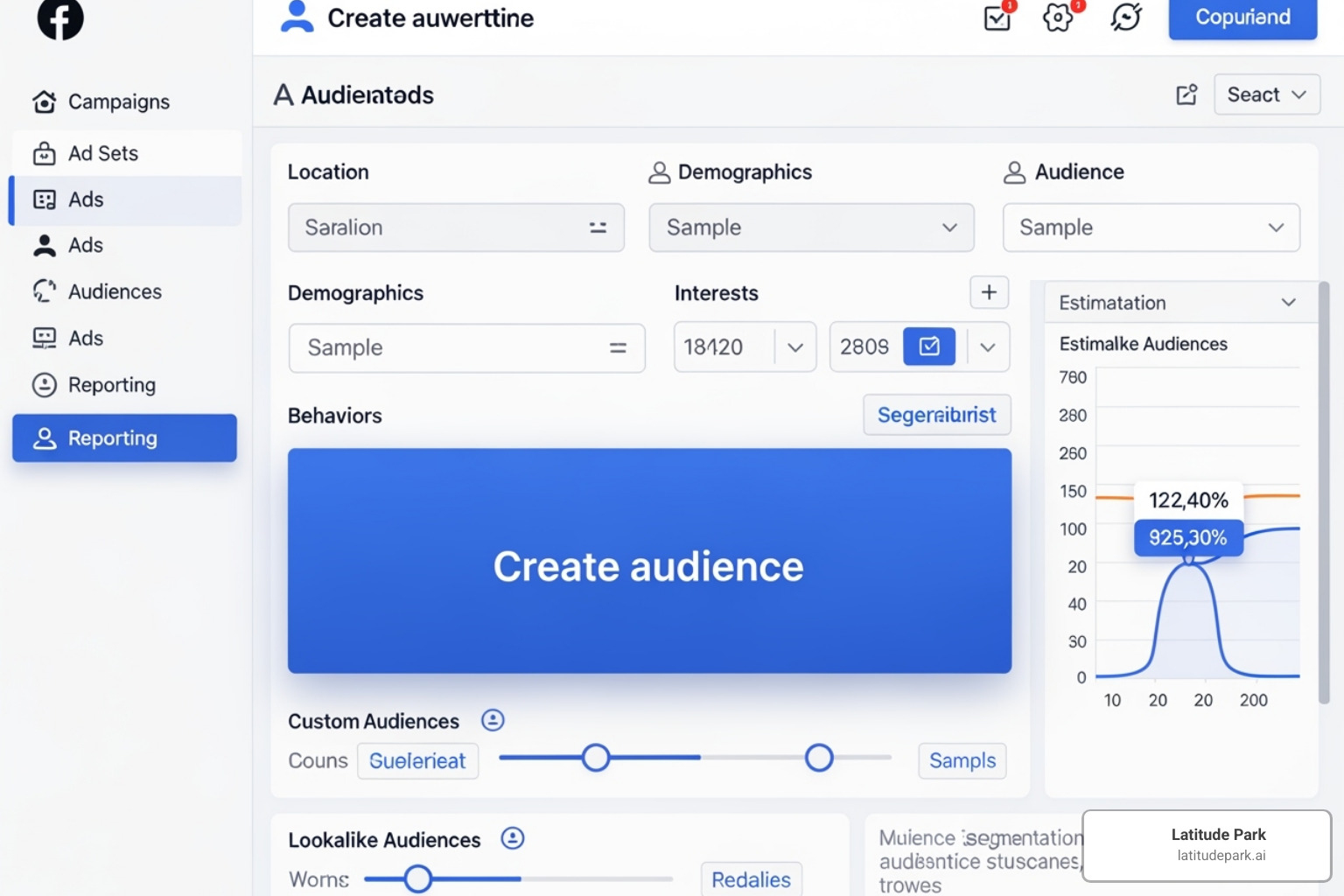Toggle the equals icon in Demographics Sample field

click(618, 348)
